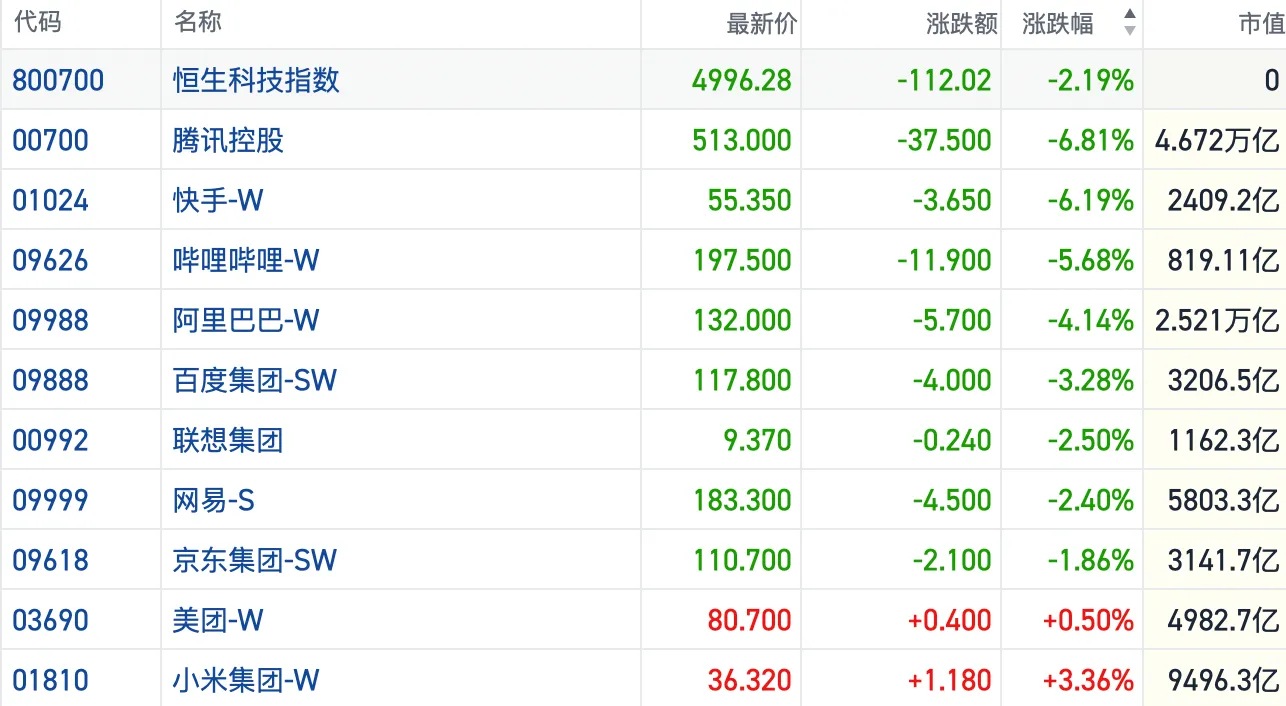Viewport: 1286px width, 706px height.
Task: Open 哔哩哔哩-W stock page
Action: tap(246, 260)
